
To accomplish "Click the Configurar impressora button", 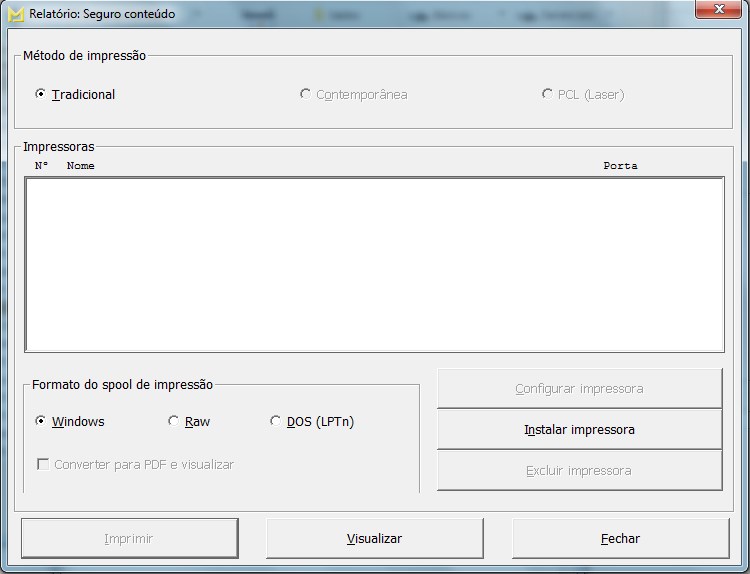I will click(579, 388).
